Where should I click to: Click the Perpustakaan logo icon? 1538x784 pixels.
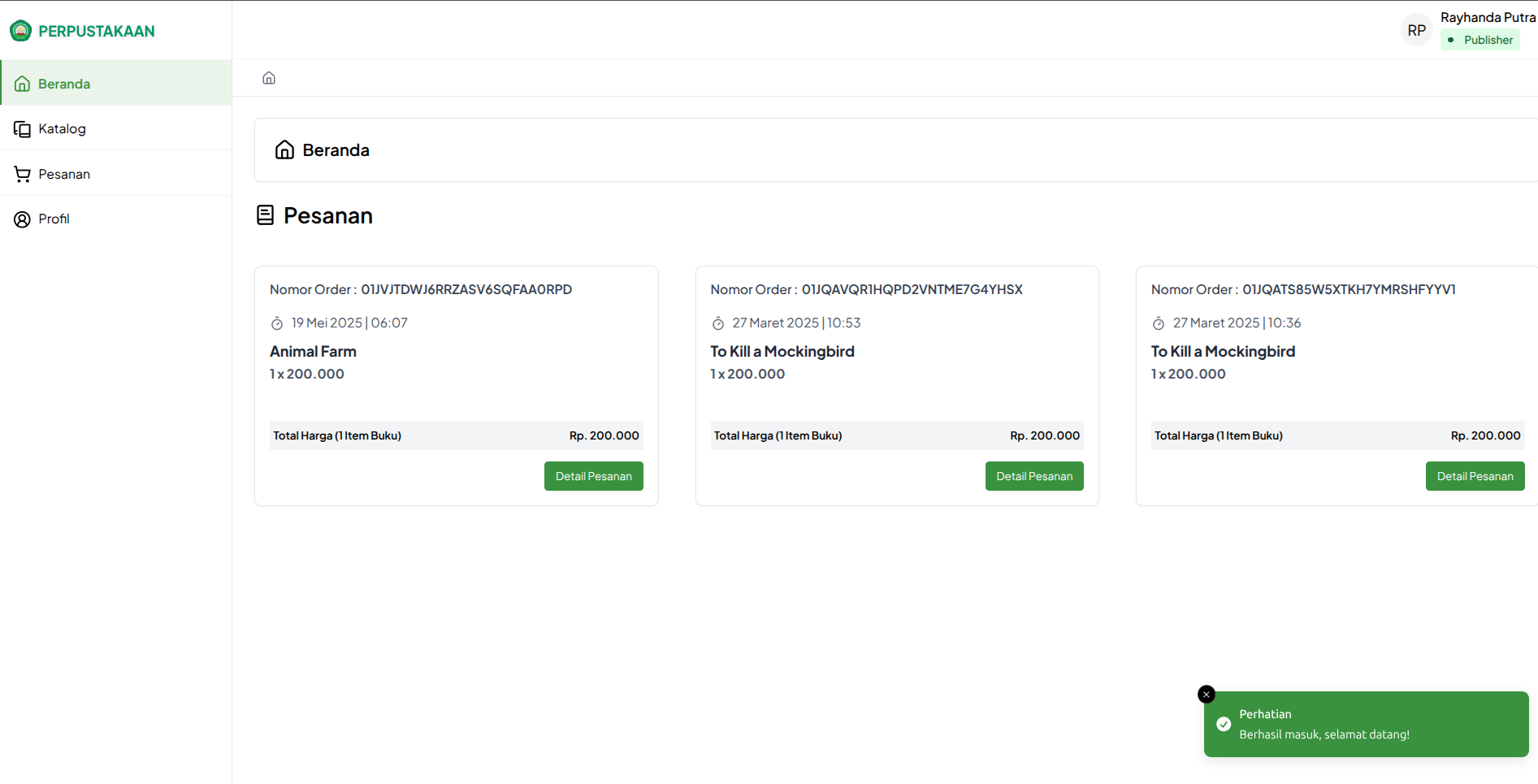20,31
